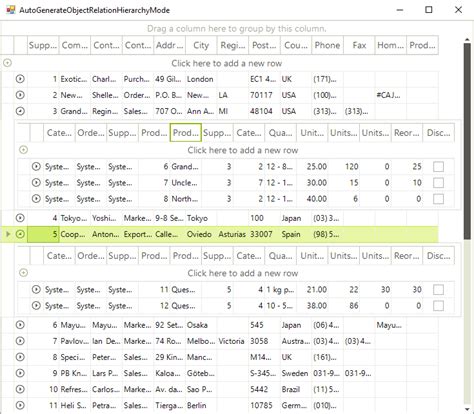This screenshot has width=474, height=414.
Task: Select the Oviedo city cell
Action: pyautogui.click(x=201, y=234)
